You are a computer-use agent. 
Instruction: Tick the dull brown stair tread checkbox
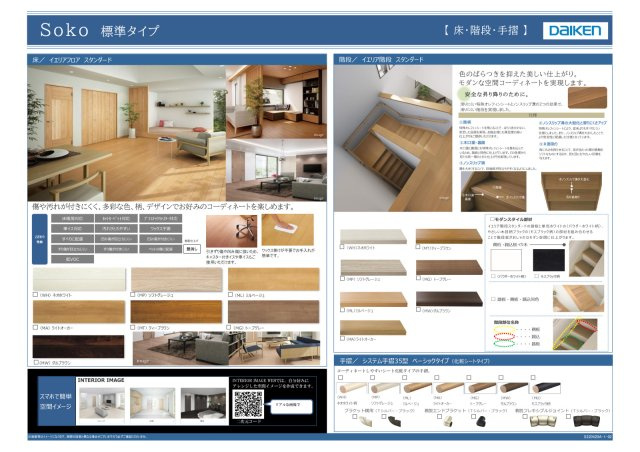coord(418,310)
